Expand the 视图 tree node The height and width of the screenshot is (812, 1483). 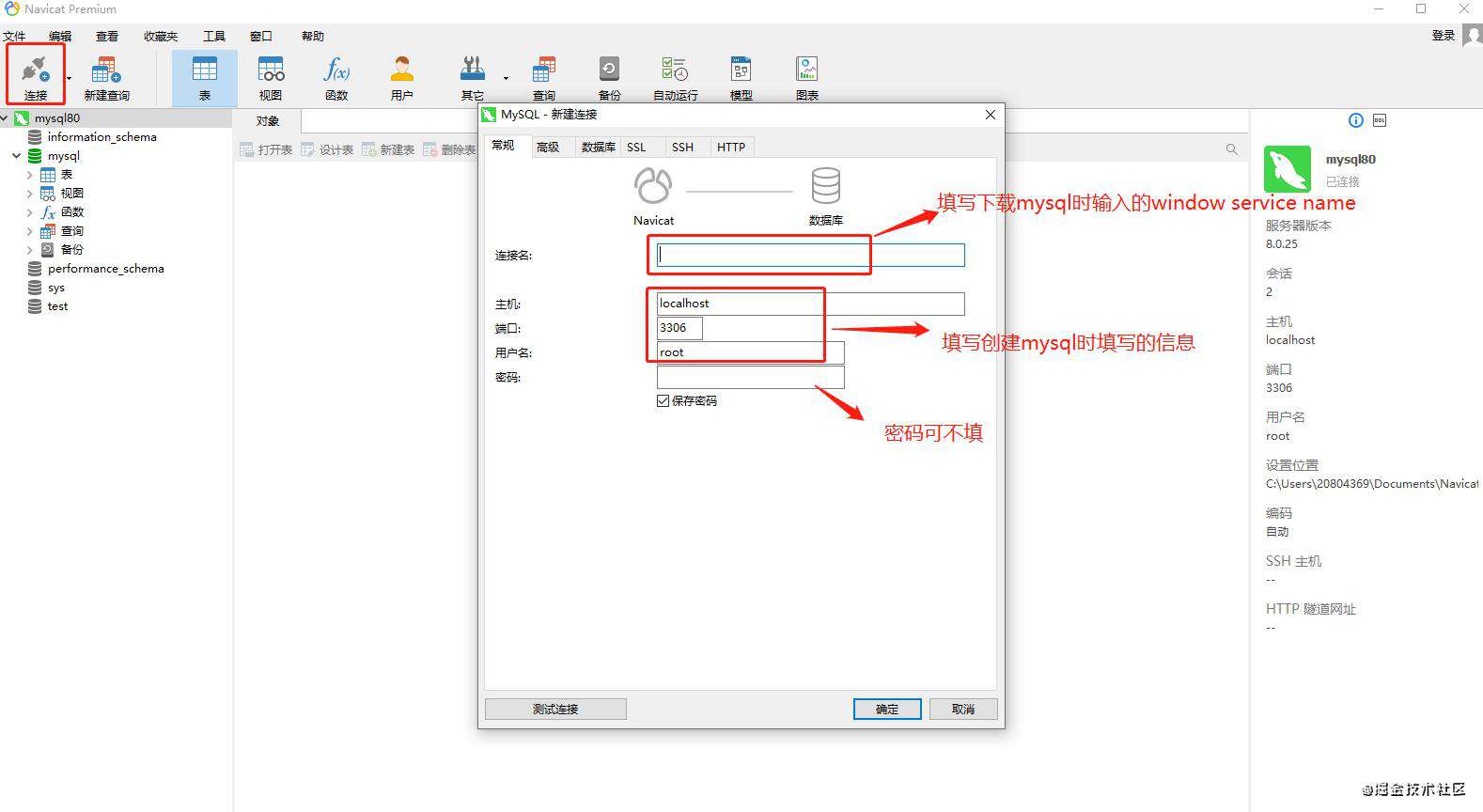click(29, 194)
